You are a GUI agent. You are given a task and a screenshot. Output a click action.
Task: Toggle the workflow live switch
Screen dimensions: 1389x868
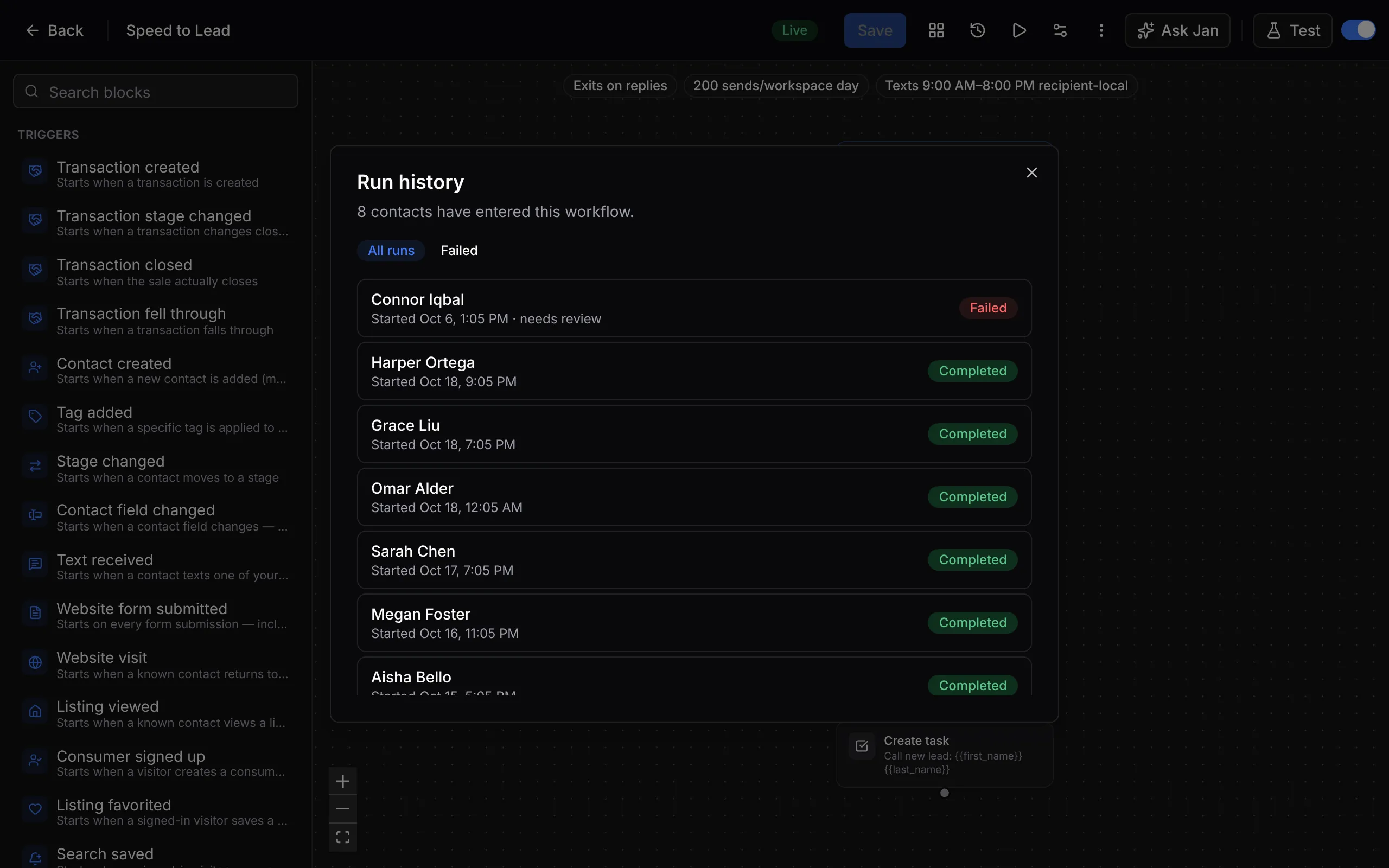1358,30
